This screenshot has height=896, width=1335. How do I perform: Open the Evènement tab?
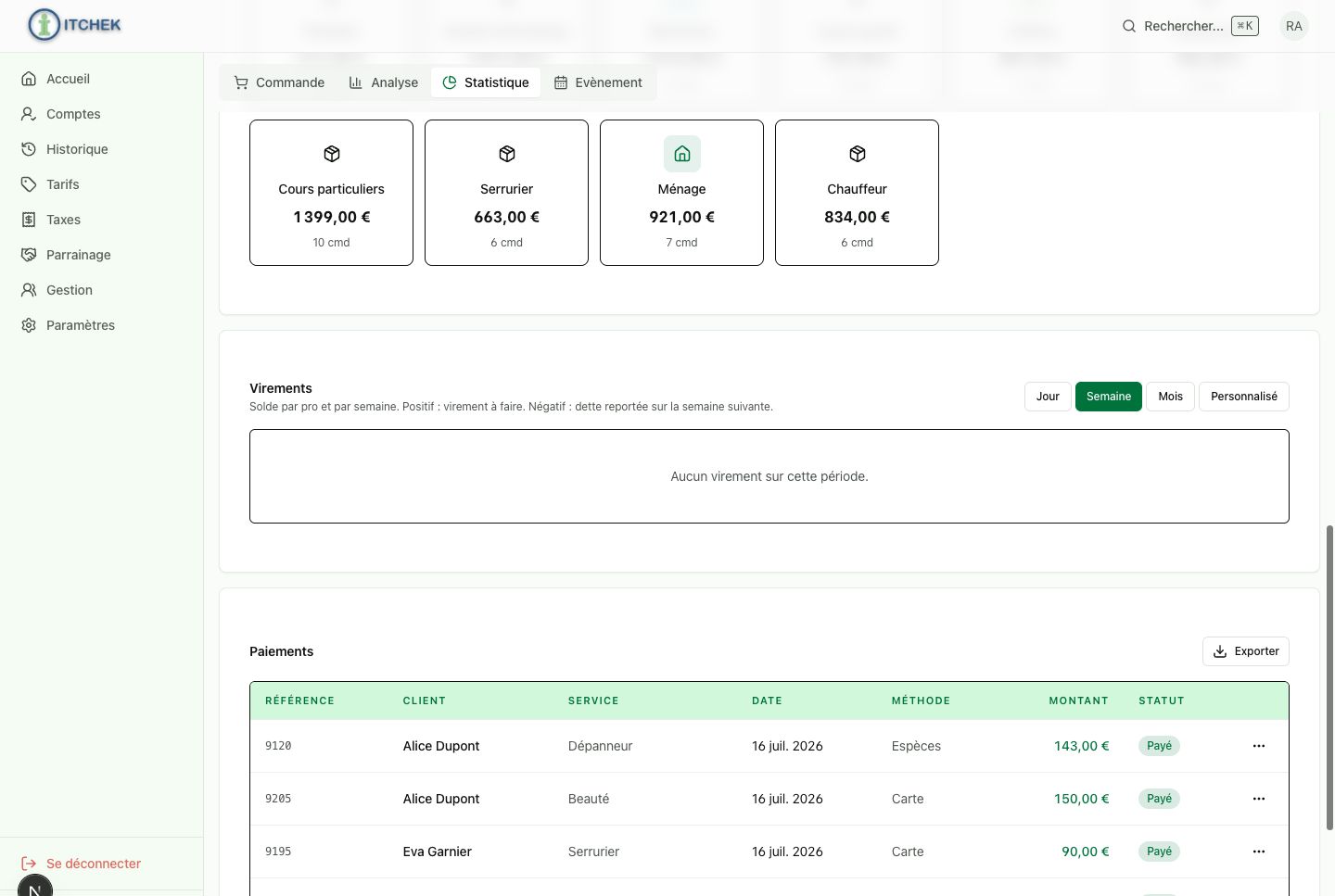coord(598,82)
